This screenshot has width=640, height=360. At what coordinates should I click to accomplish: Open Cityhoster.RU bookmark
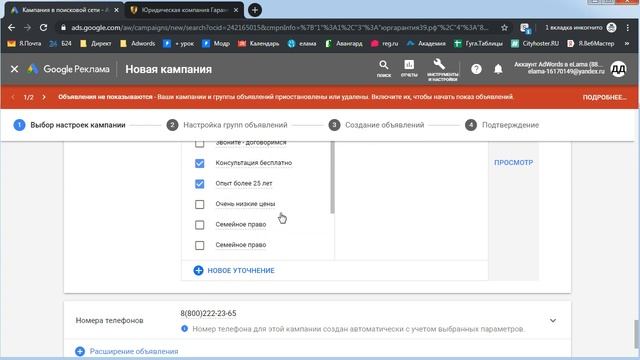point(535,43)
